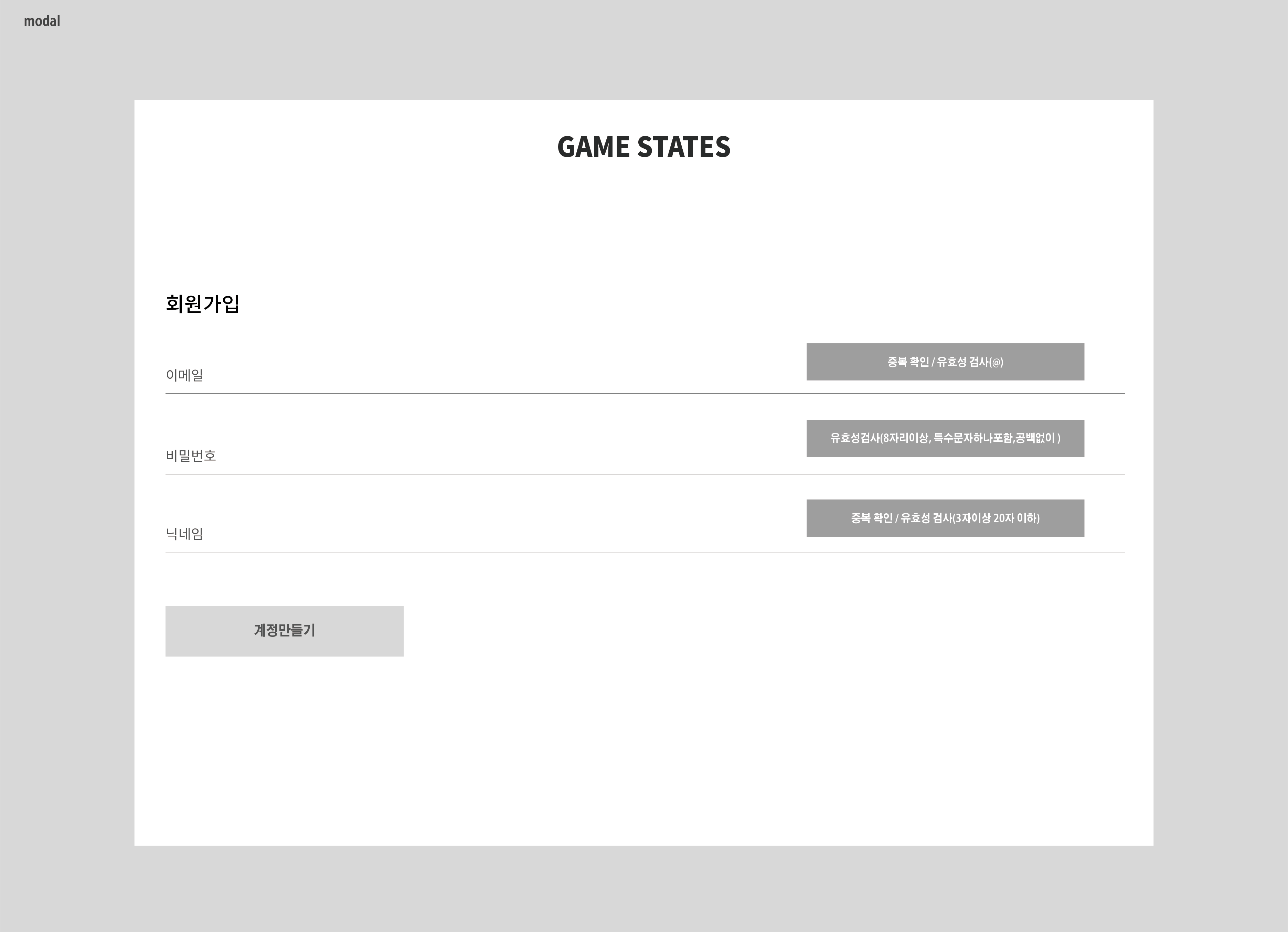Click the GAME STATES title
This screenshot has height=932, width=1288.
coord(643,147)
